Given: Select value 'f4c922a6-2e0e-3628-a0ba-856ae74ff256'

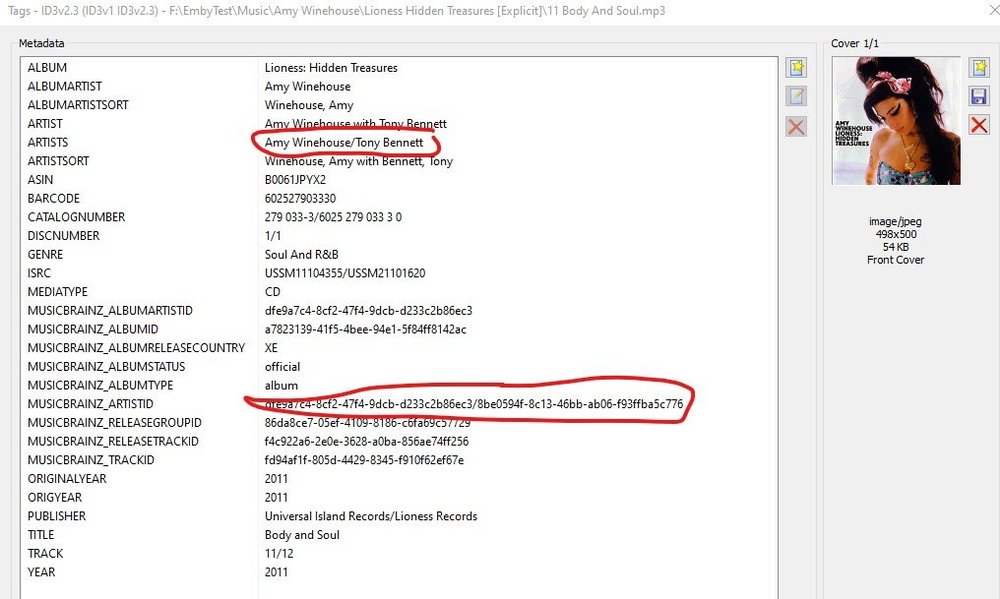Looking at the screenshot, I should click(x=367, y=441).
